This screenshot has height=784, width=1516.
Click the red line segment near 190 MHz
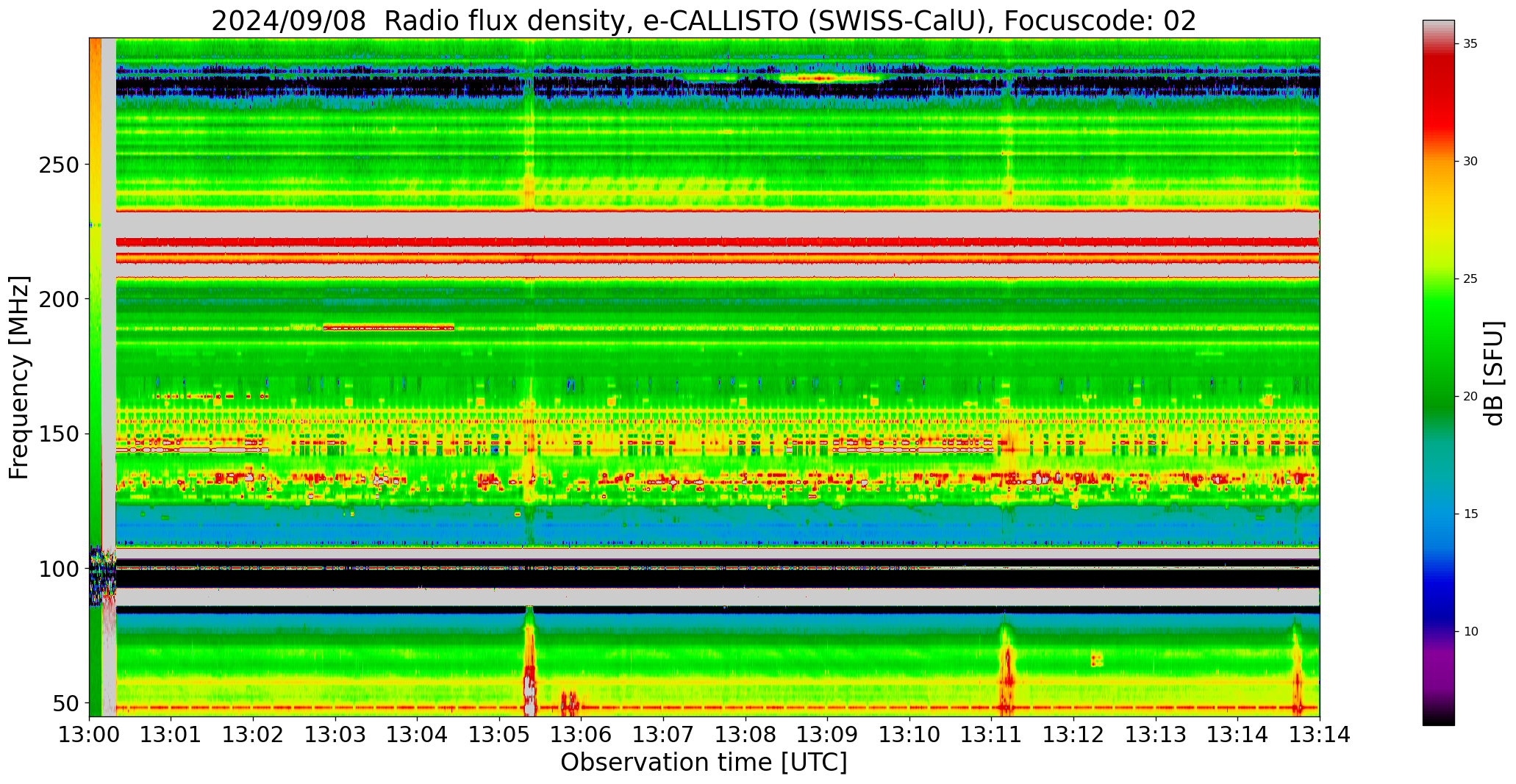[389, 328]
